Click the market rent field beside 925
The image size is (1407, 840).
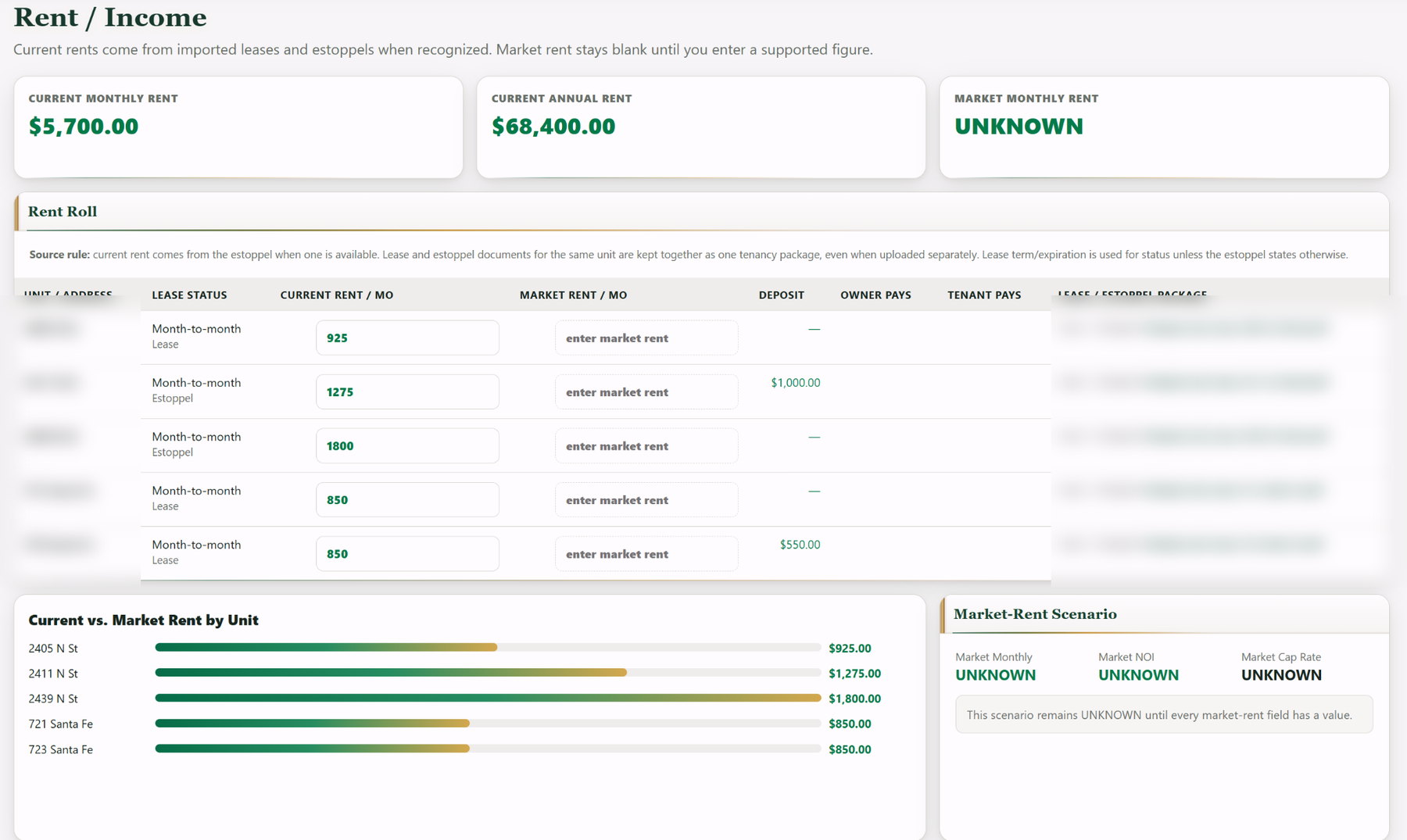click(x=646, y=338)
